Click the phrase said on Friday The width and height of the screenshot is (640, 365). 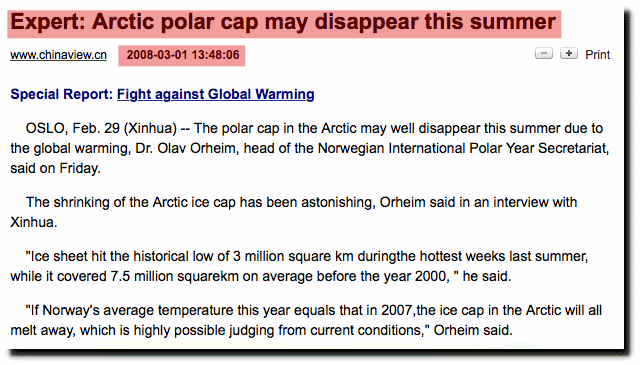click(56, 168)
